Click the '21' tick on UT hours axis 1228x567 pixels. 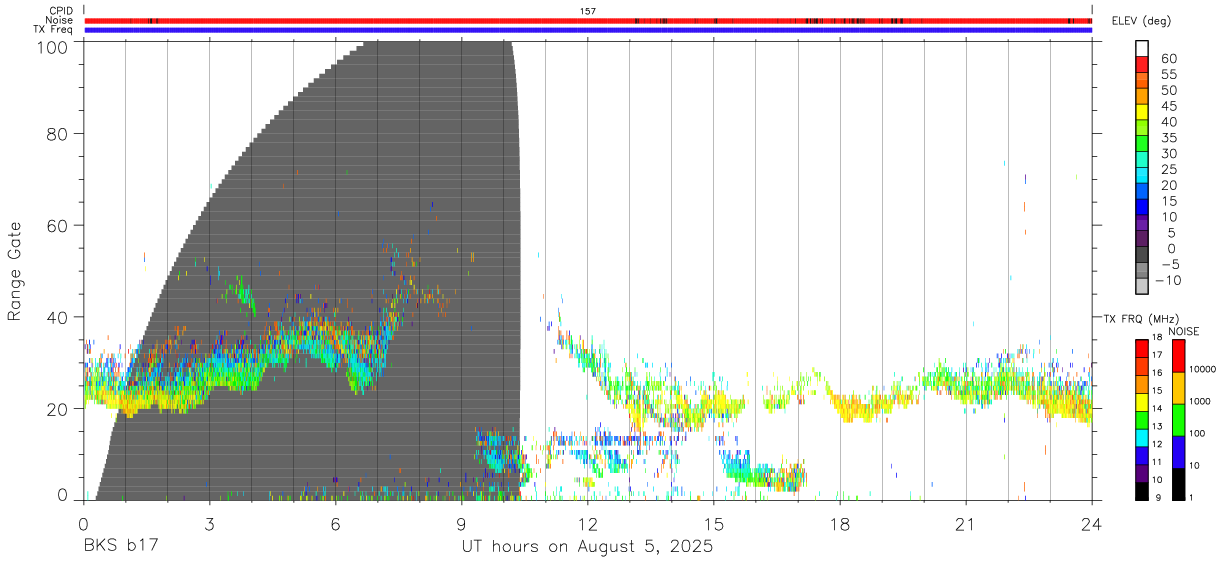click(965, 524)
